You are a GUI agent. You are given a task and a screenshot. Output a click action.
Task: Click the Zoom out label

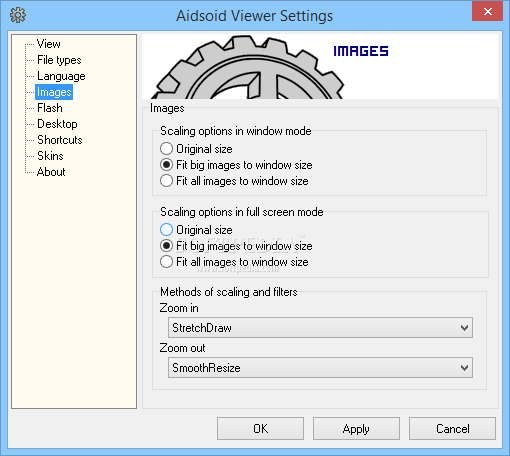point(182,348)
